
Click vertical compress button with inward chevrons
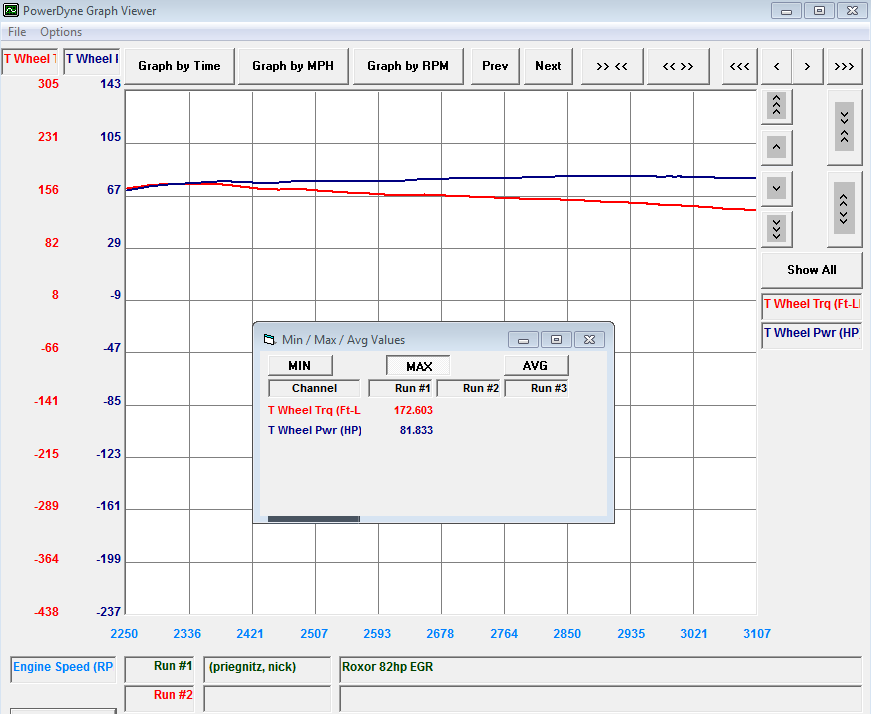(844, 126)
